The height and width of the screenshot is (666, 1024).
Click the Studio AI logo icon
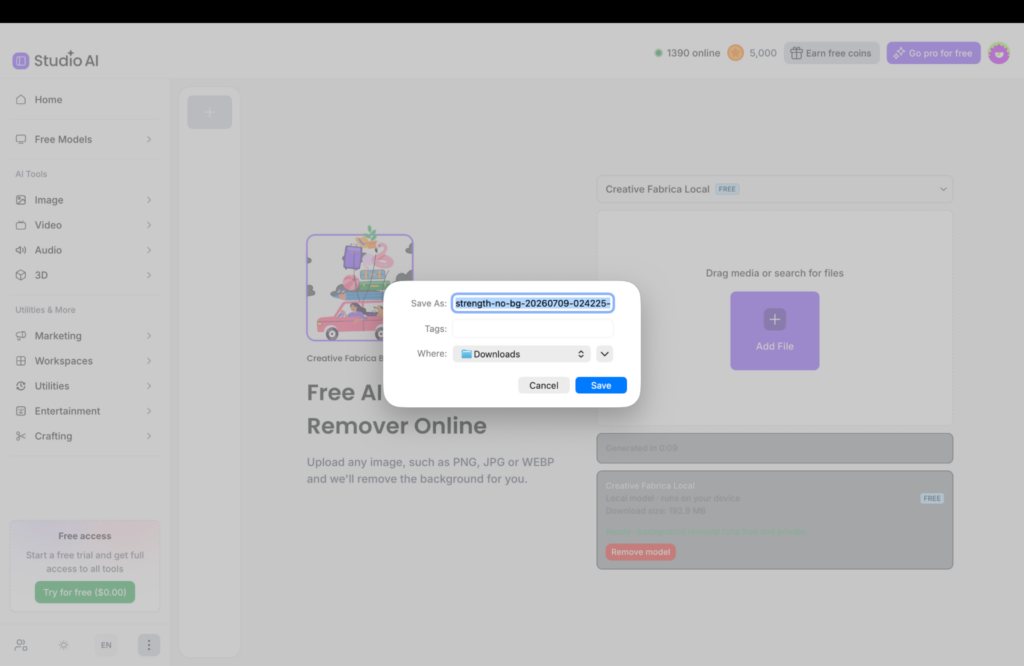coord(21,61)
